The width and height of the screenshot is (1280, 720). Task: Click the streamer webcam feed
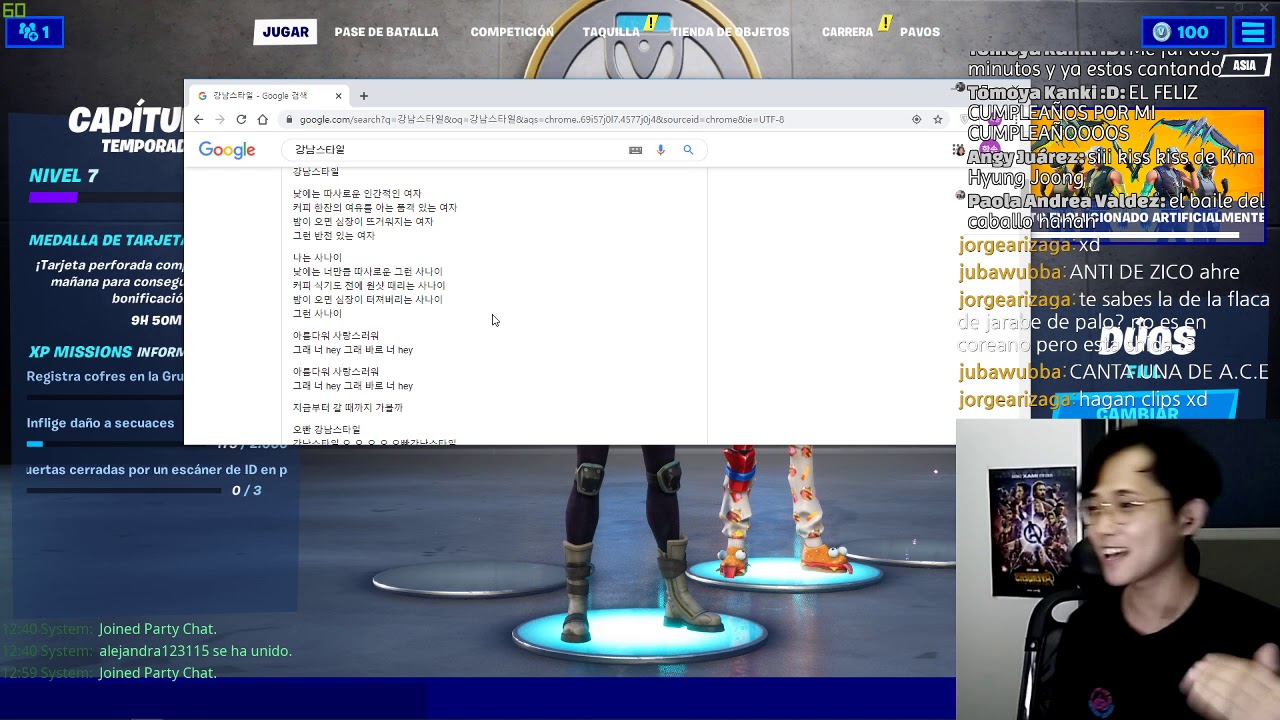1118,568
